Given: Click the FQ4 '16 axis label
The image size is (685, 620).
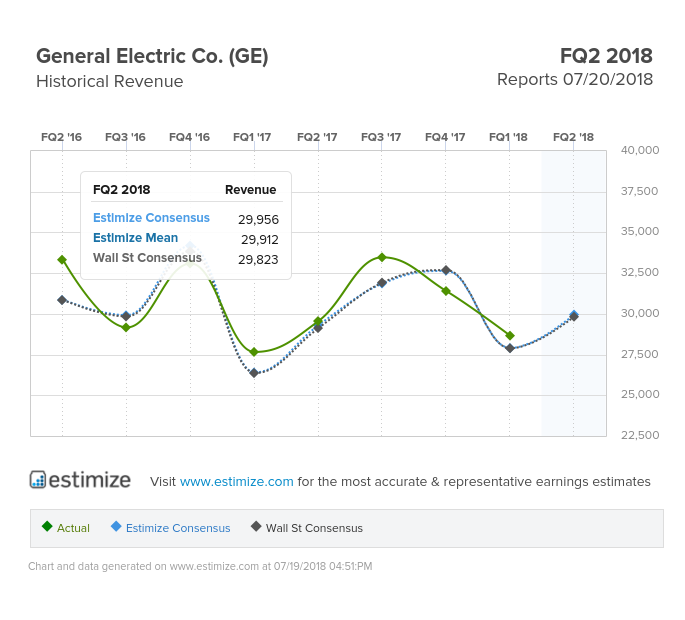Looking at the screenshot, I should 190,137.
